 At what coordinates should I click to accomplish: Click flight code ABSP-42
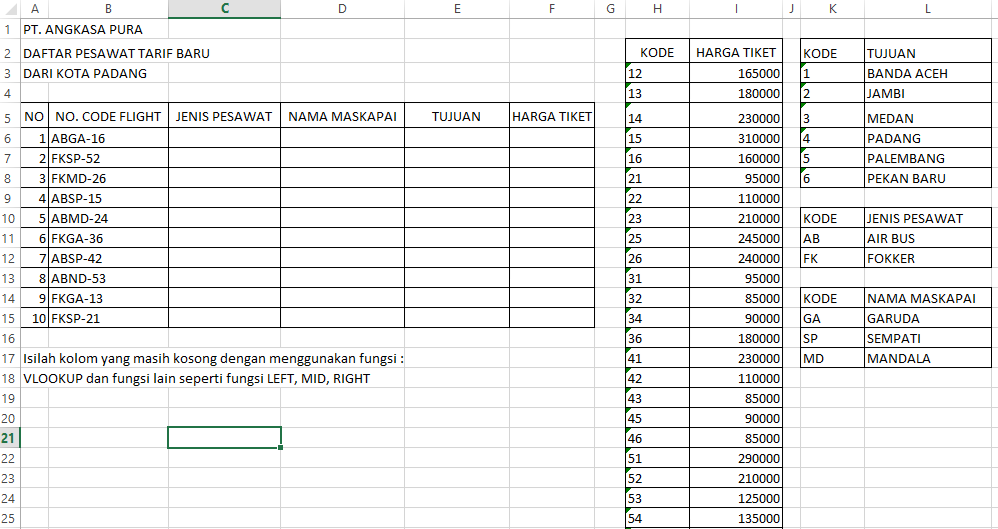pos(108,258)
